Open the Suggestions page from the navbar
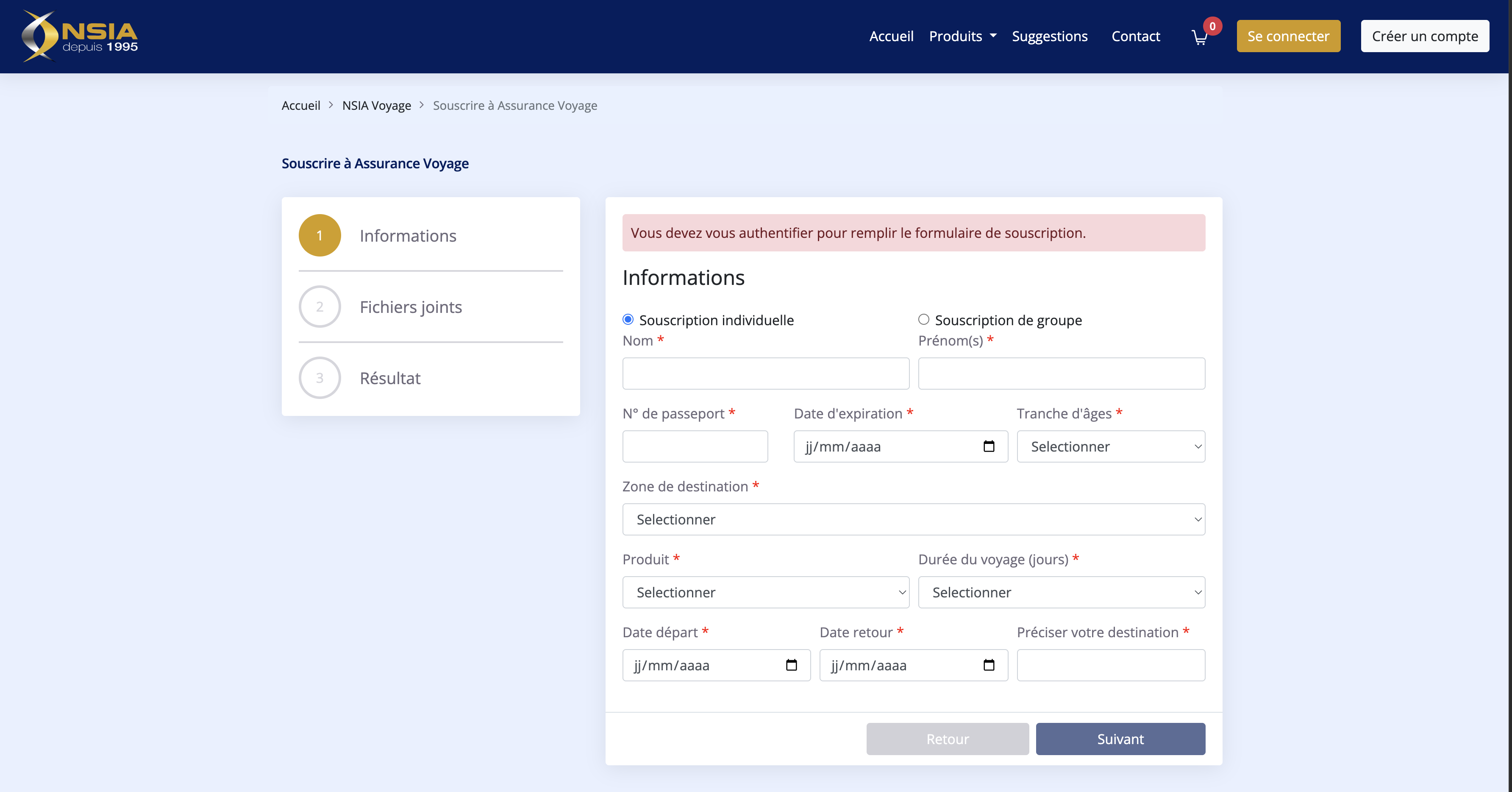Viewport: 1512px width, 792px height. pos(1050,36)
